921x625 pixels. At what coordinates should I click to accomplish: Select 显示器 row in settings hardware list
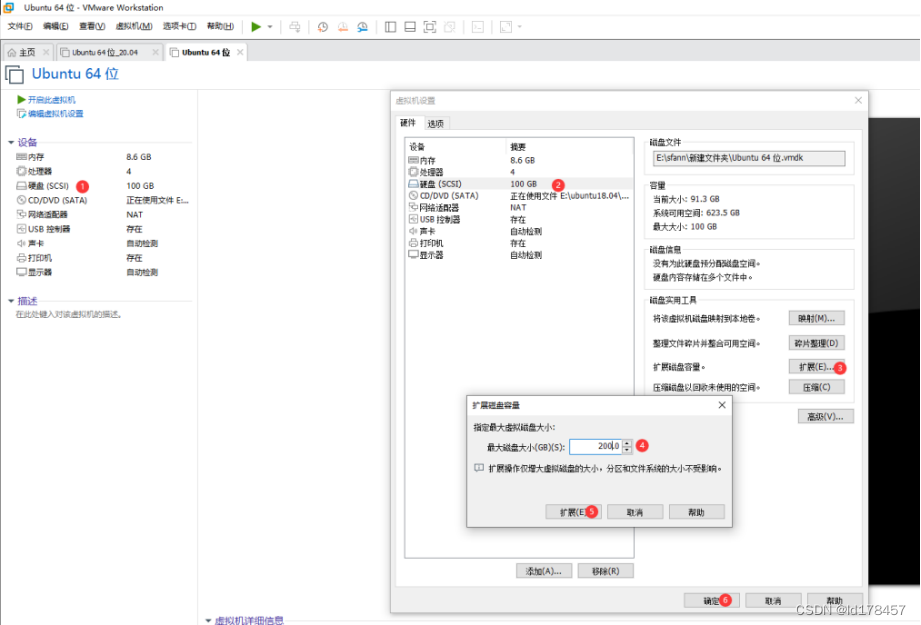(x=519, y=255)
